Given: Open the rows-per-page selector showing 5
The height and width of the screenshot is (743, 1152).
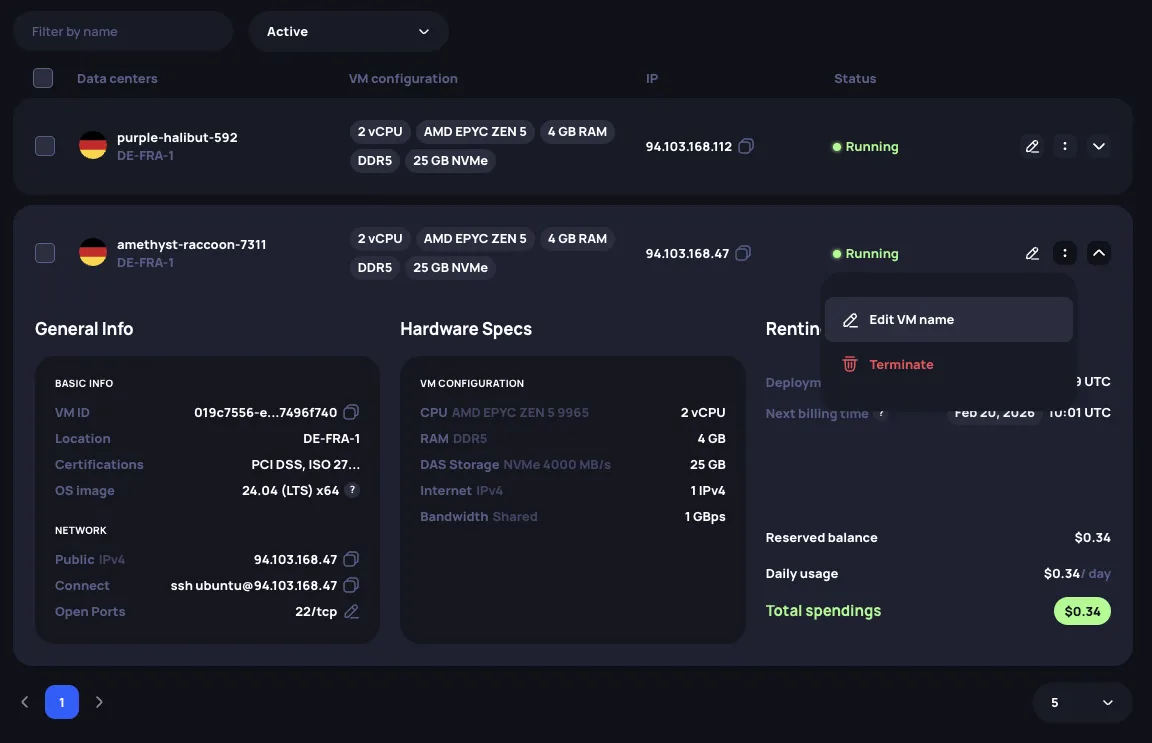Looking at the screenshot, I should pyautogui.click(x=1082, y=702).
